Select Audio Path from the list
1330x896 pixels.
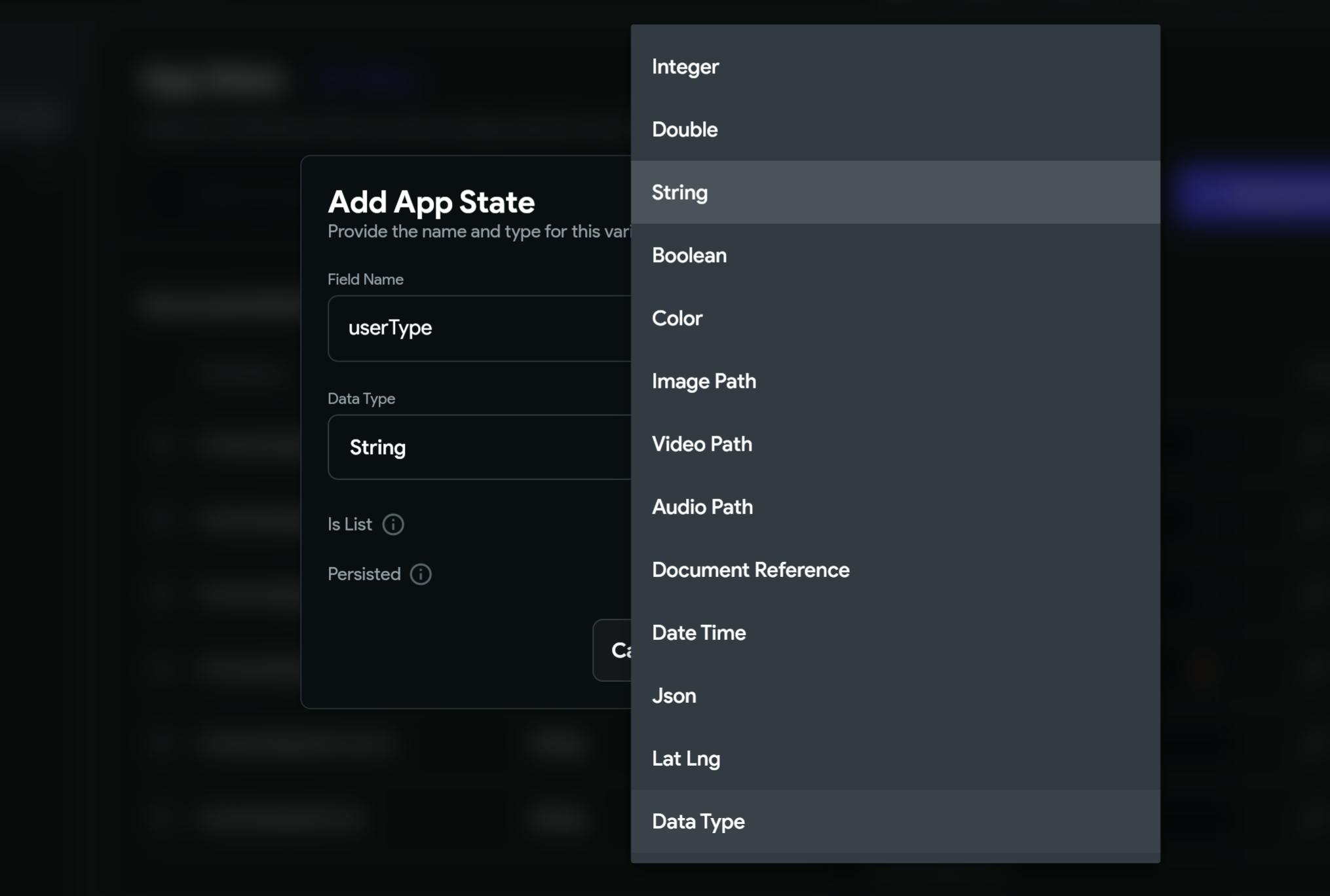click(x=702, y=507)
